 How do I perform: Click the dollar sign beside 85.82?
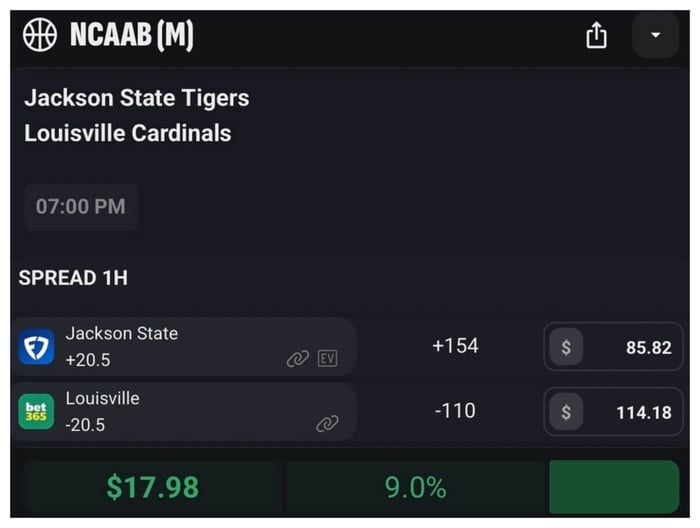click(x=566, y=347)
